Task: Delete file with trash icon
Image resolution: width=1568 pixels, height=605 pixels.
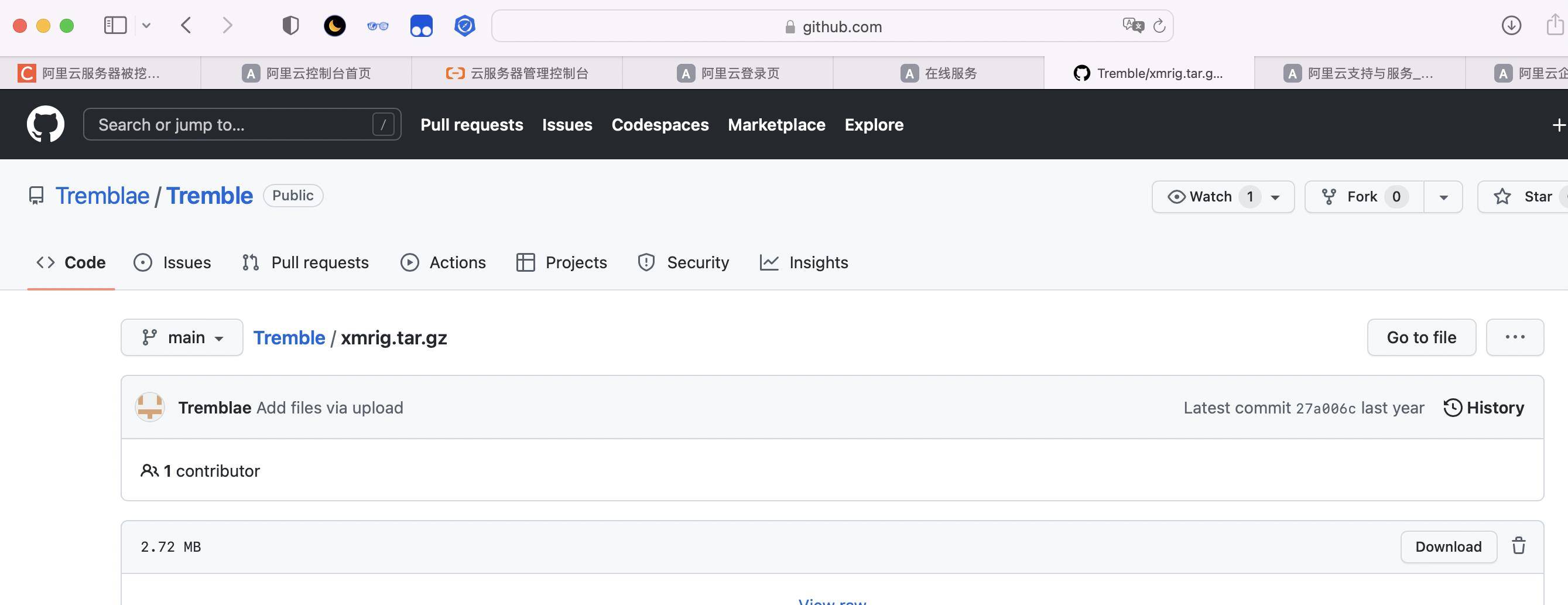Action: click(1519, 546)
